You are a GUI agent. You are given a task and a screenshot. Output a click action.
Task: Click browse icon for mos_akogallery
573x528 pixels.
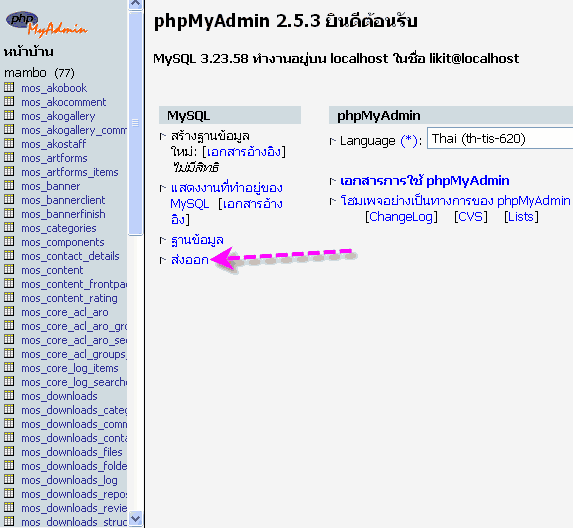click(9, 115)
